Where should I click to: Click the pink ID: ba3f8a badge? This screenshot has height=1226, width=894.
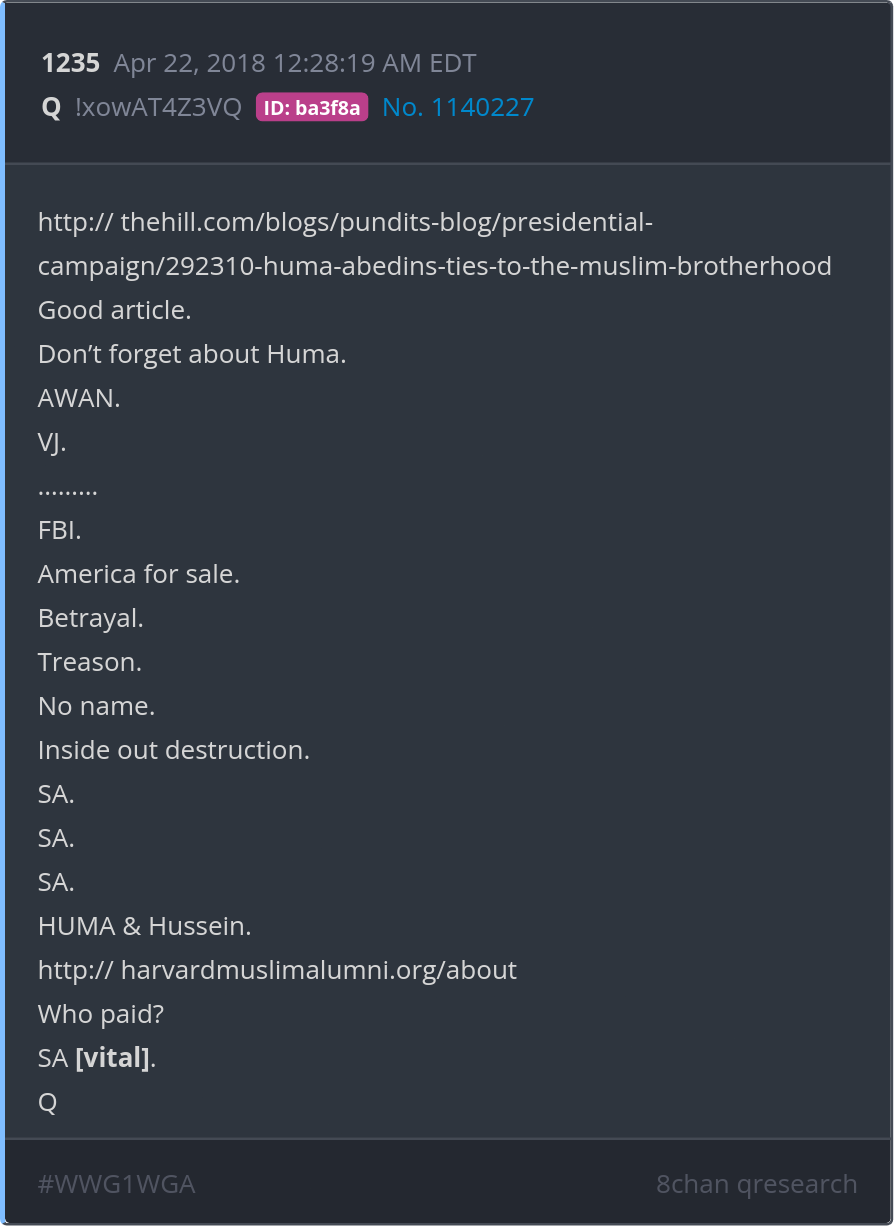[312, 108]
